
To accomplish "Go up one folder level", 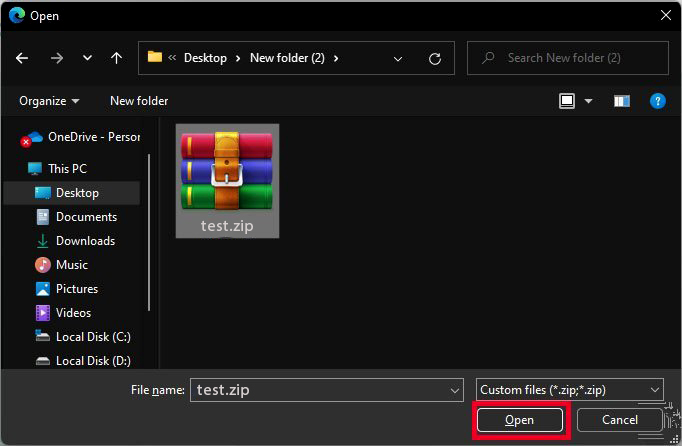I will 116,58.
